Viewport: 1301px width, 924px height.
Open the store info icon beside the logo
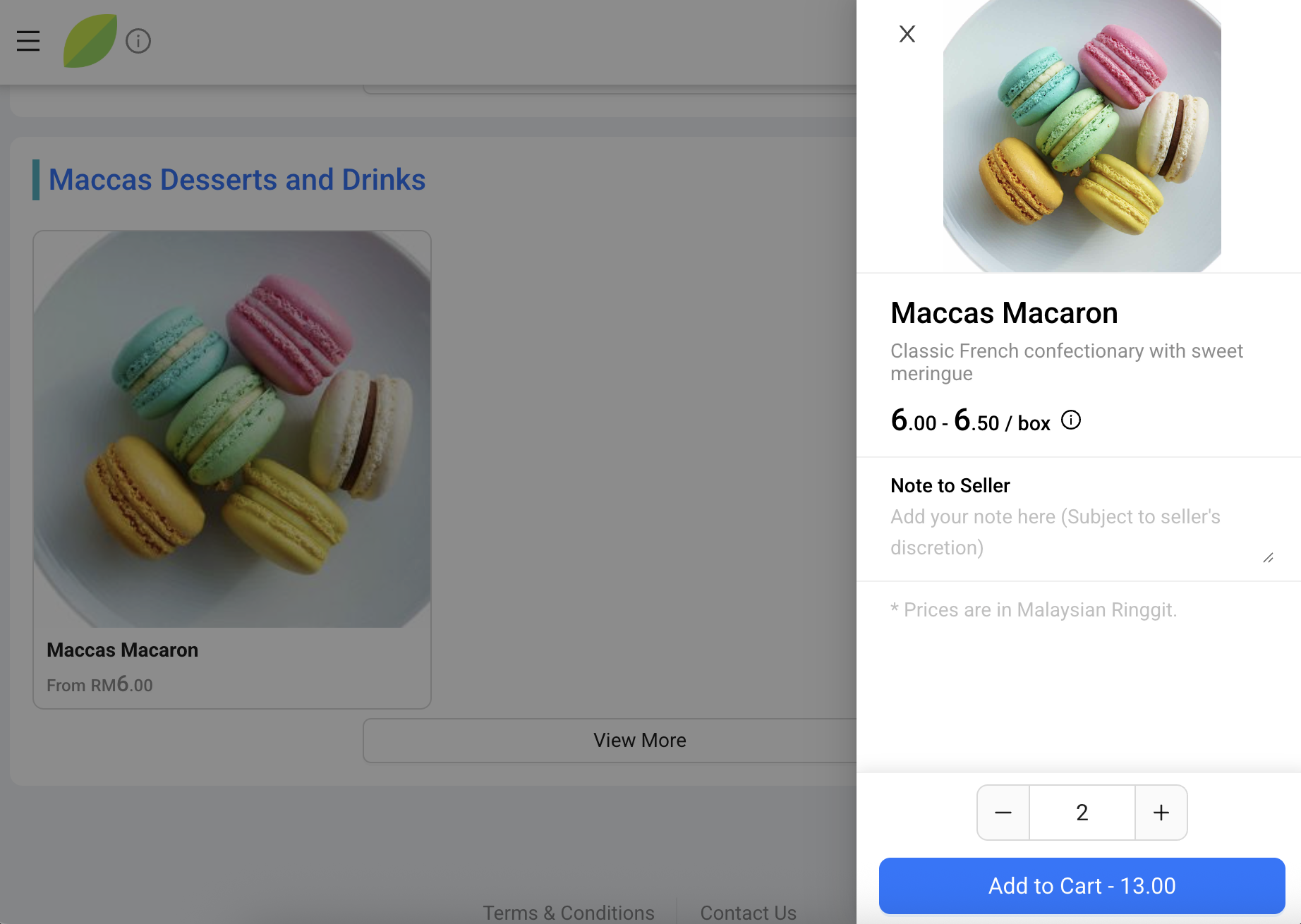tap(138, 41)
